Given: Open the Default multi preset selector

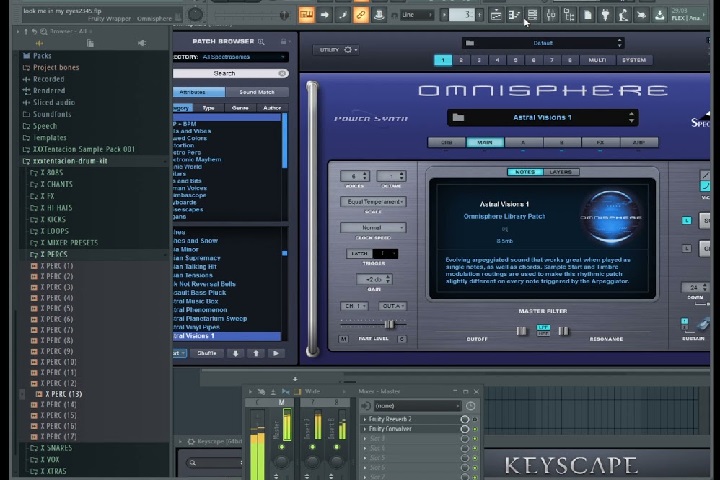Looking at the screenshot, I should [x=543, y=43].
